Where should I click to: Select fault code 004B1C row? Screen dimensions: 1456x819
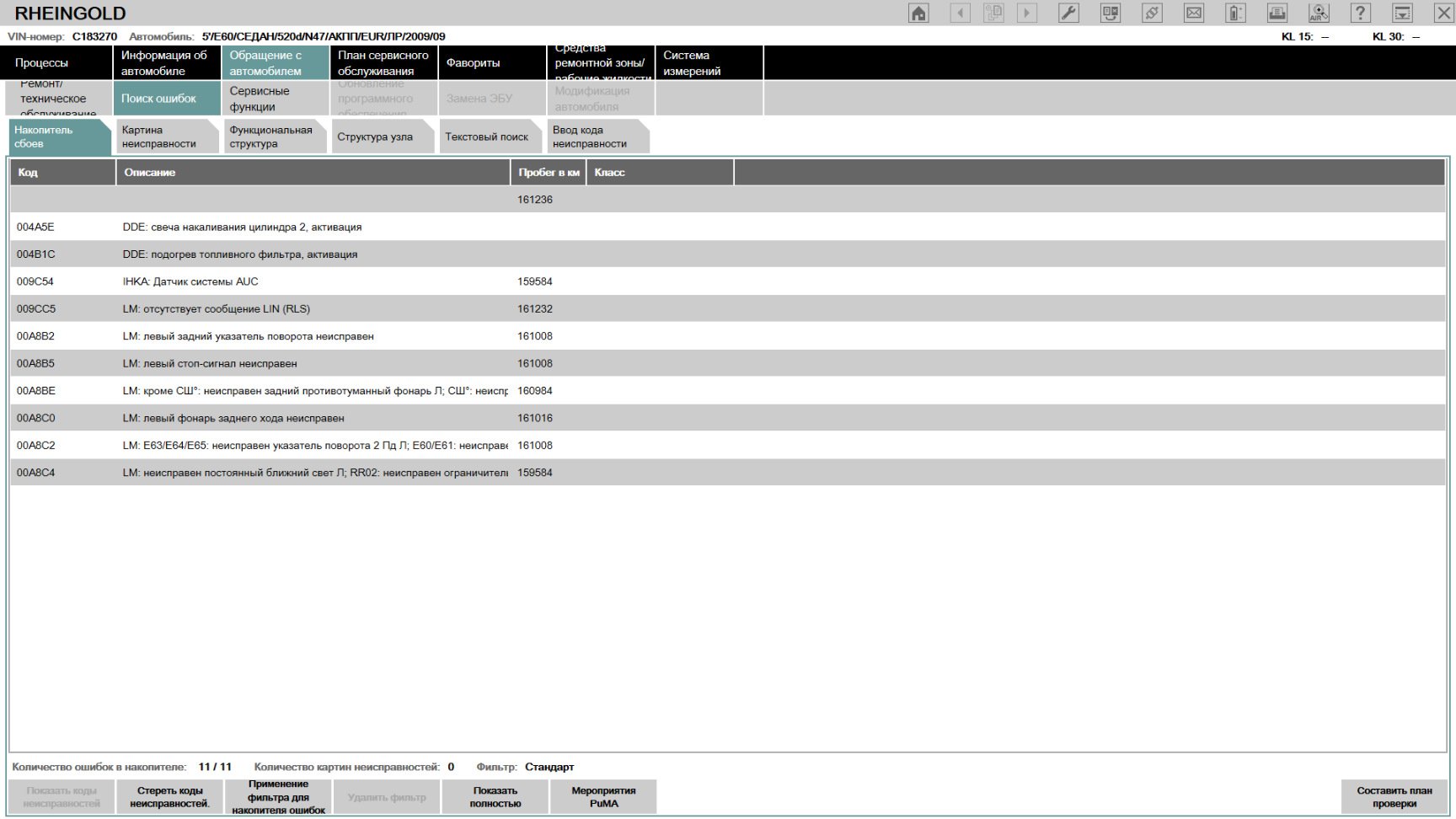pyautogui.click(x=728, y=254)
